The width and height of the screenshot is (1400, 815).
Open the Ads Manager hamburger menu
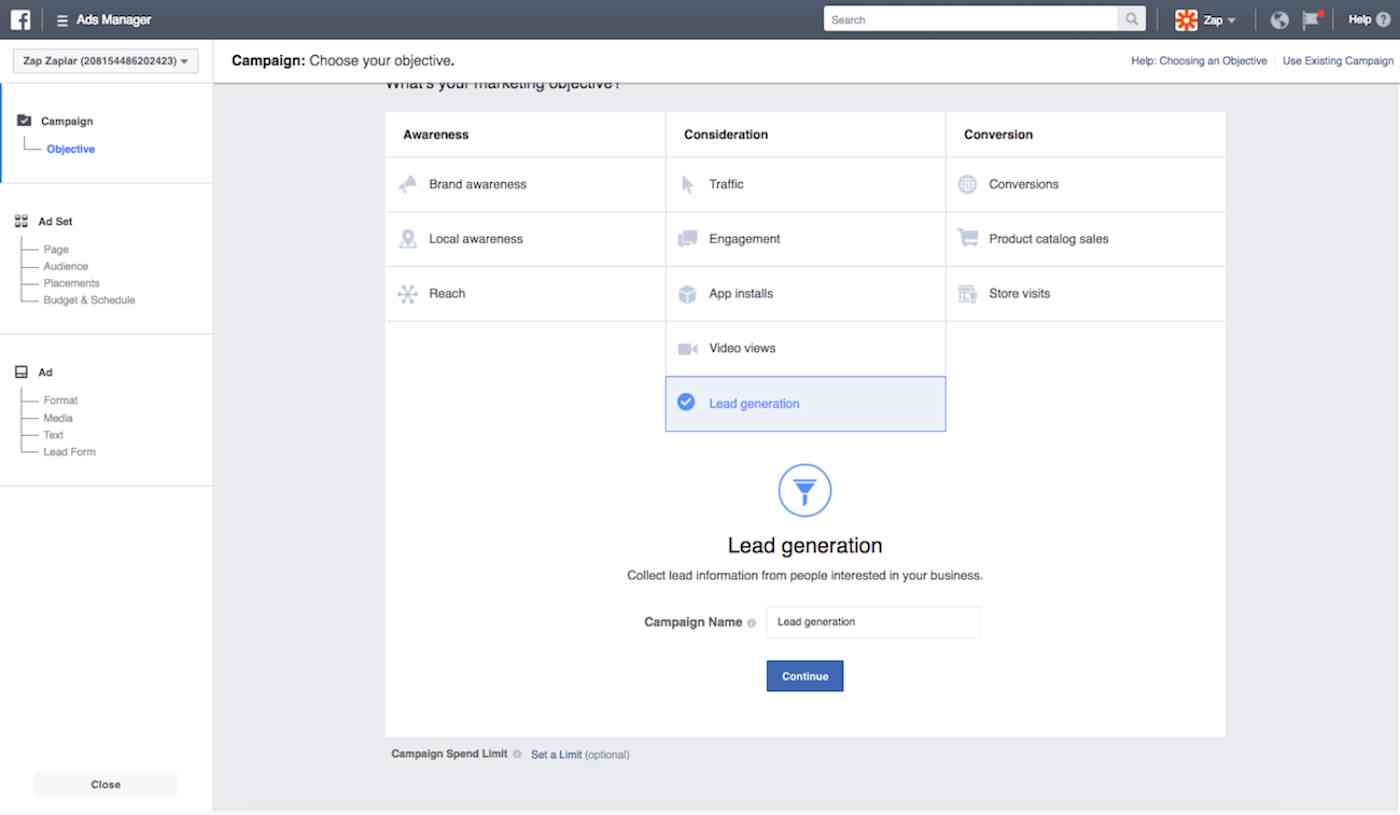pyautogui.click(x=63, y=20)
